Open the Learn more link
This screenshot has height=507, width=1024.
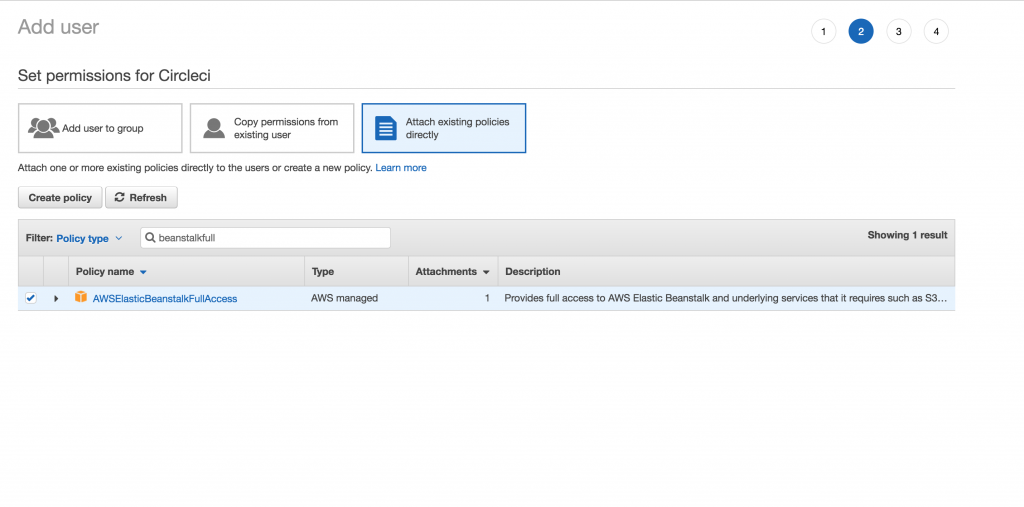tap(401, 168)
